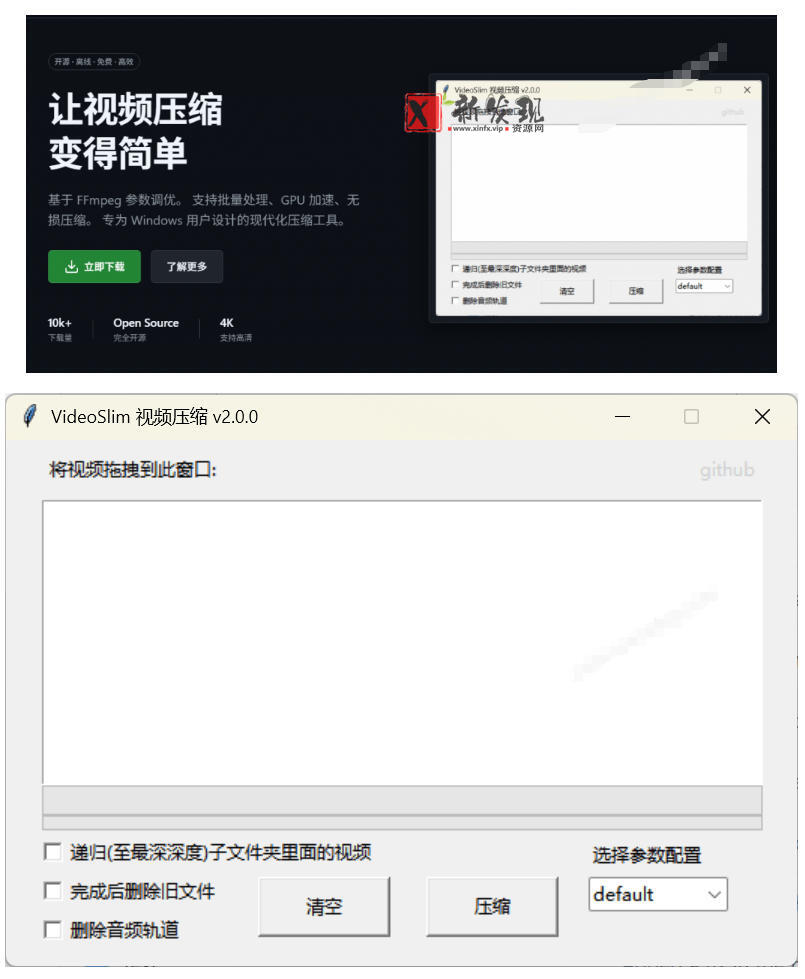The image size is (805, 979).
Task: Close the preview window in the banner
Action: click(x=747, y=90)
